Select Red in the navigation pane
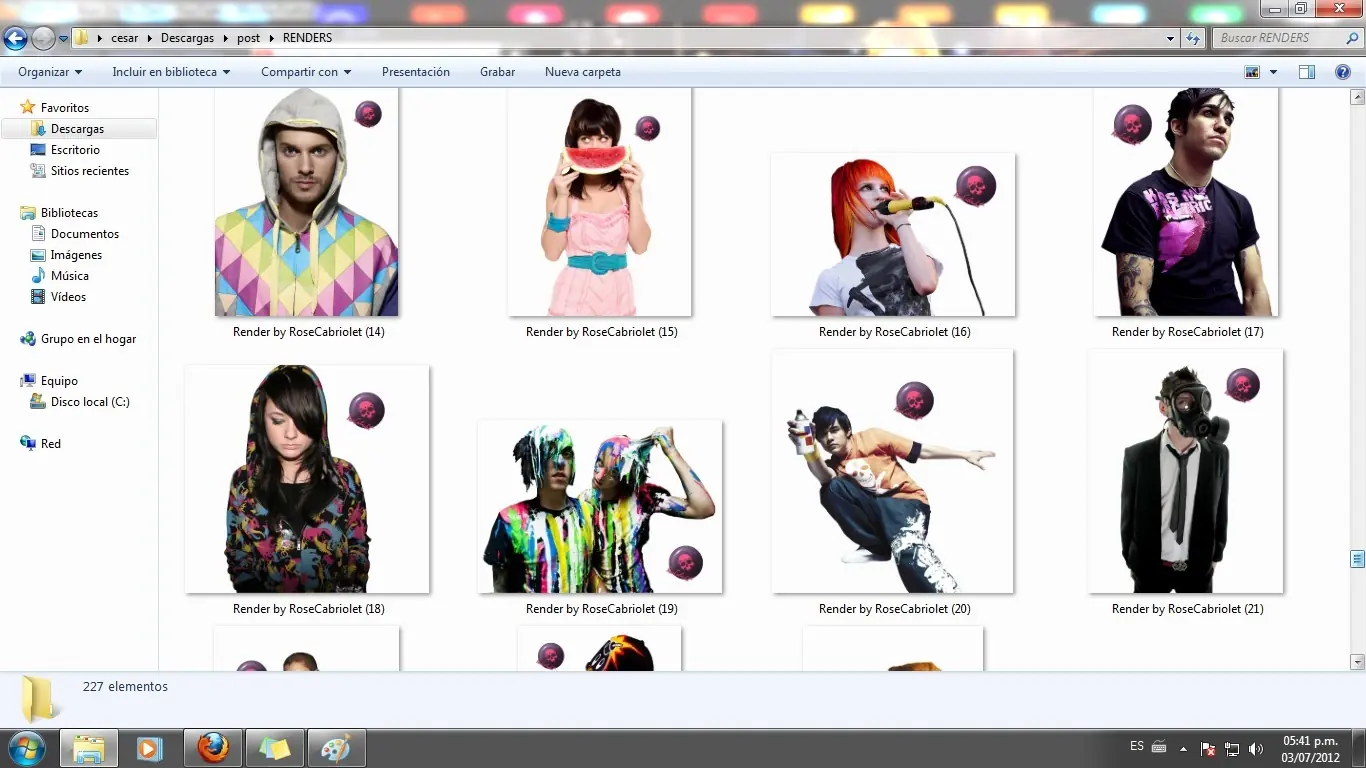1366x768 pixels. (51, 444)
